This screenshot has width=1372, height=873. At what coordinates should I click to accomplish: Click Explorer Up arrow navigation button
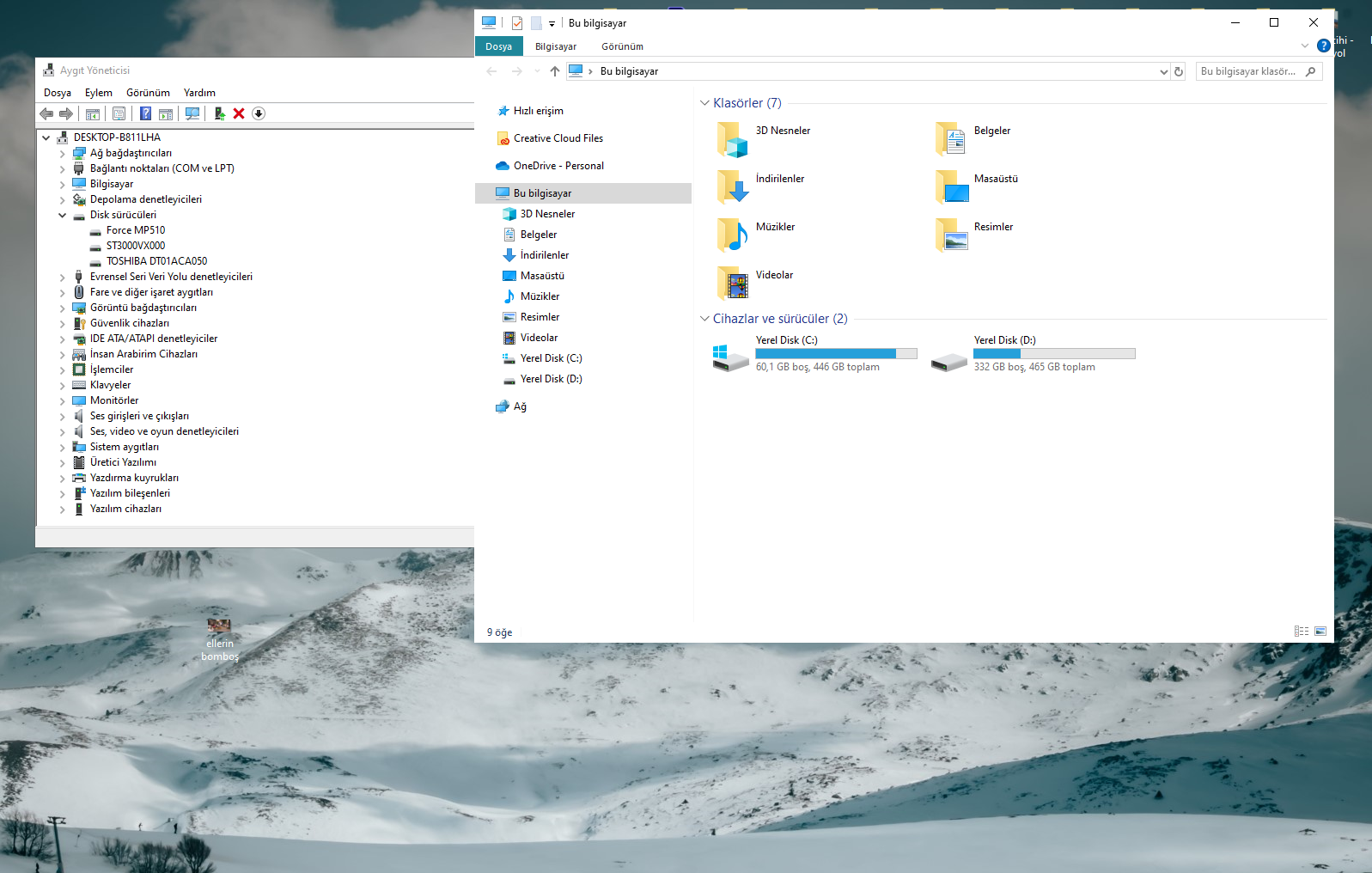pyautogui.click(x=555, y=71)
